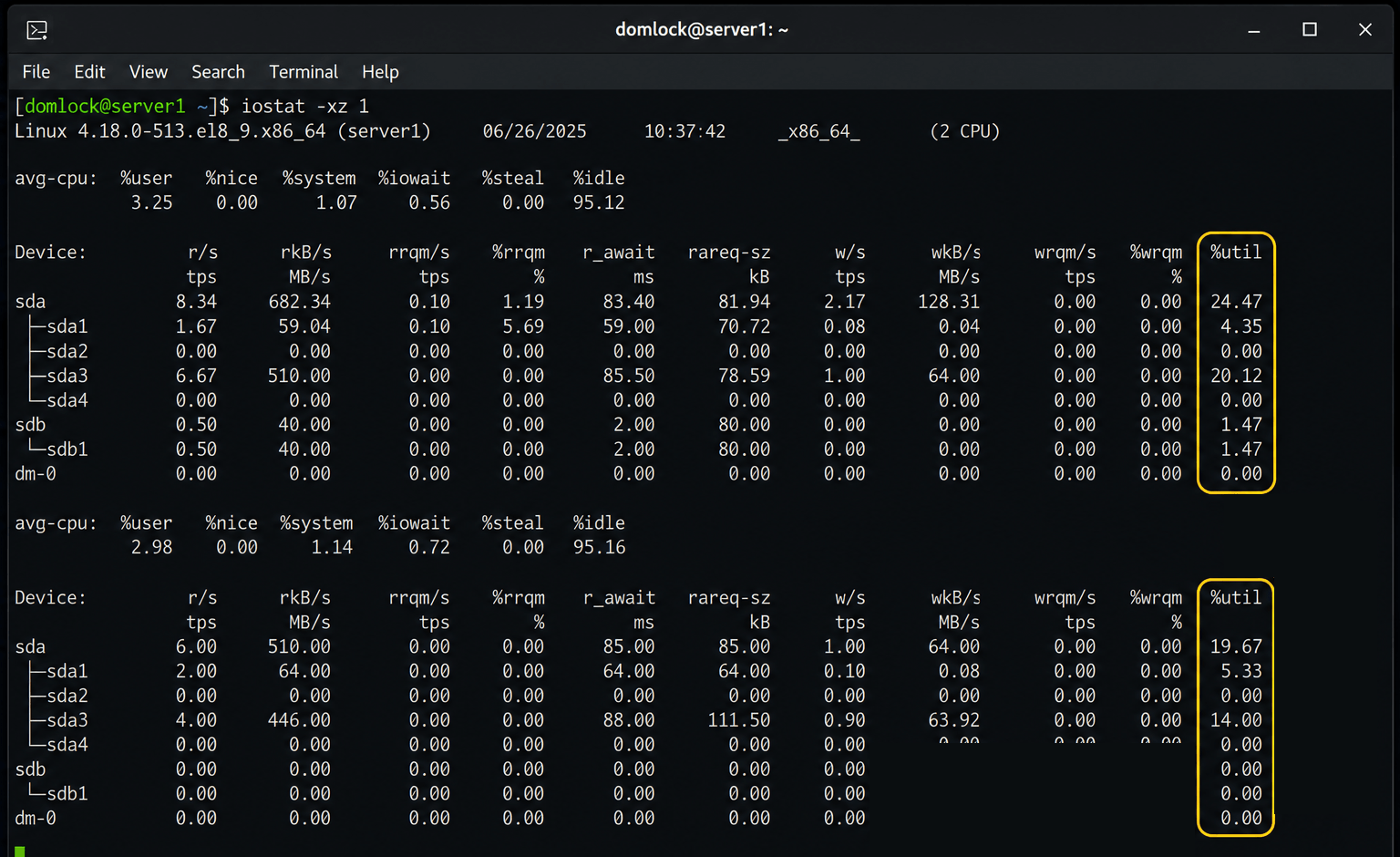The image size is (1400, 857).
Task: Click the %system value '1.07'
Action: pyautogui.click(x=336, y=202)
